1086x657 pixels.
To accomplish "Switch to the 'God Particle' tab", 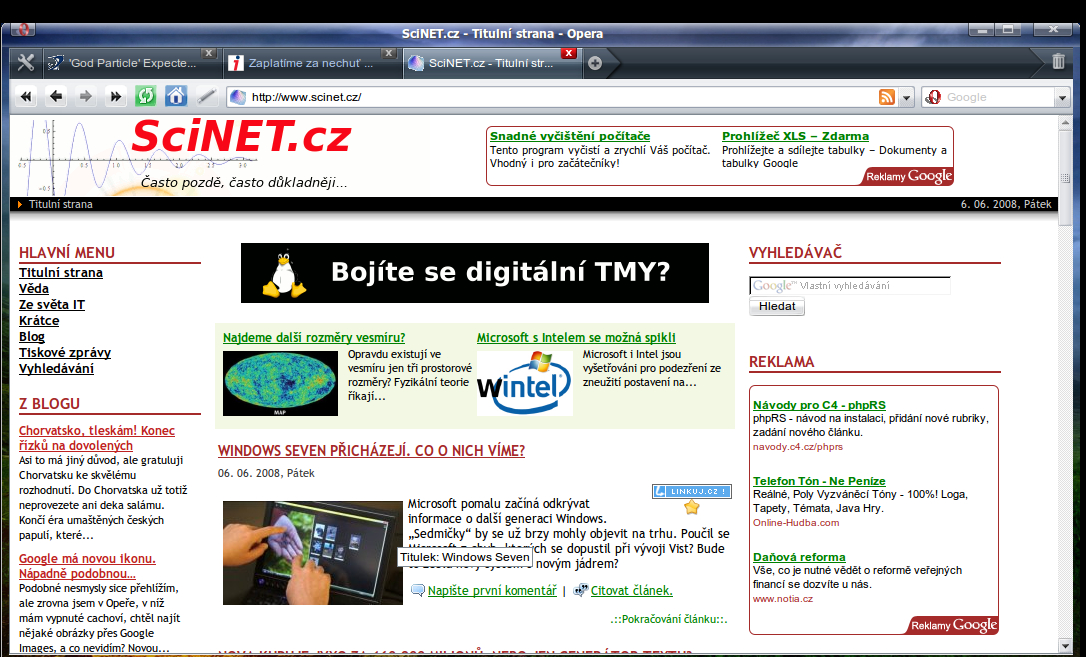I will pyautogui.click(x=132, y=63).
